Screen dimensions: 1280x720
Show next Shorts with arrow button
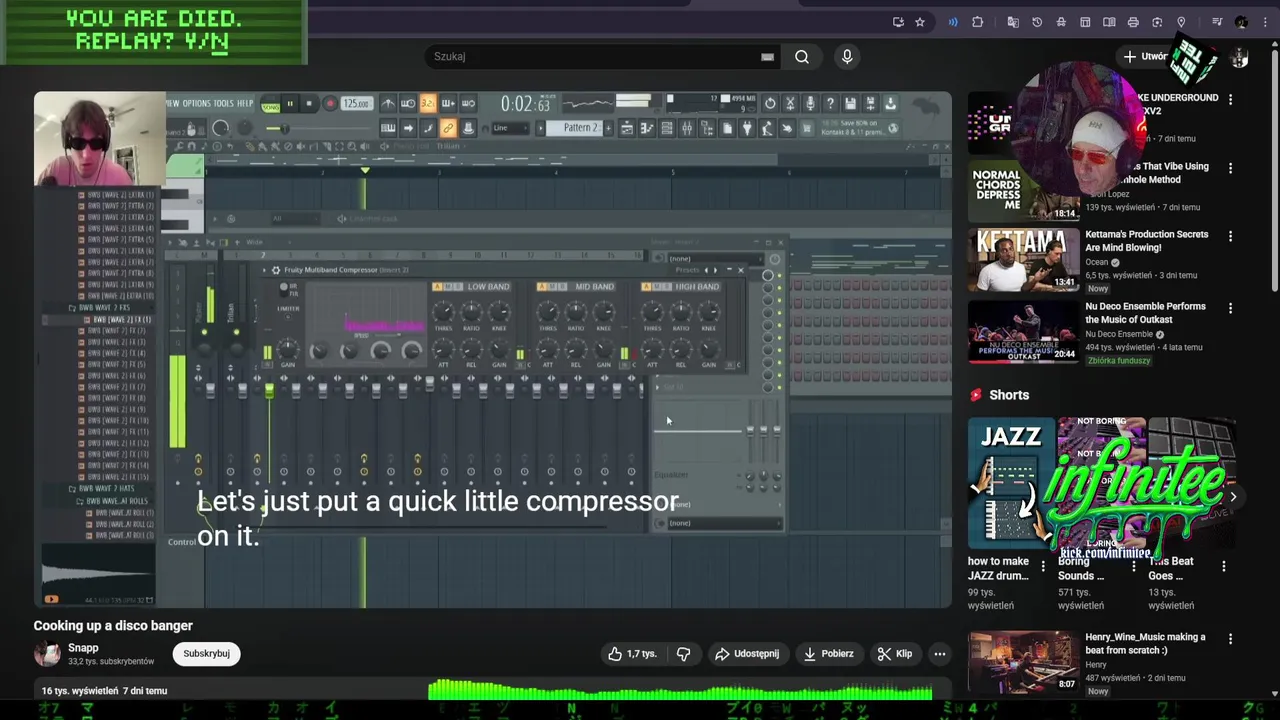[1233, 497]
